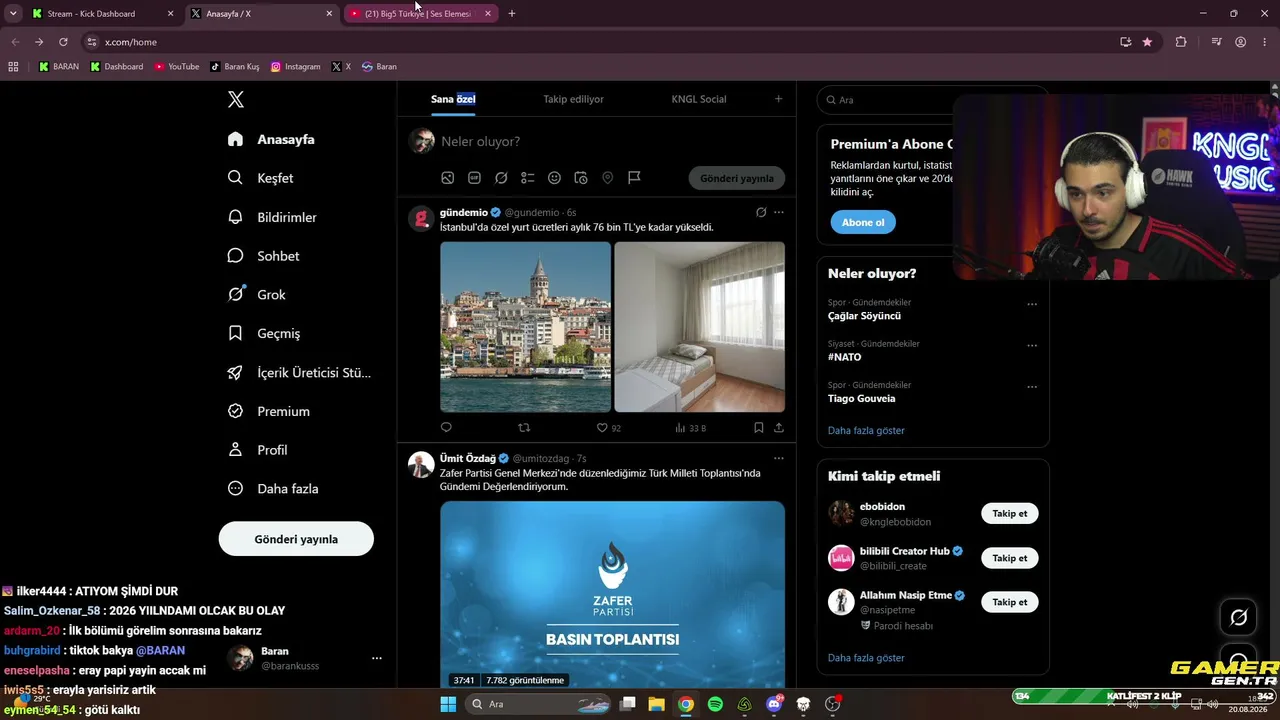Click the Abone ol Premium button
This screenshot has width=1280, height=720.
(x=863, y=222)
